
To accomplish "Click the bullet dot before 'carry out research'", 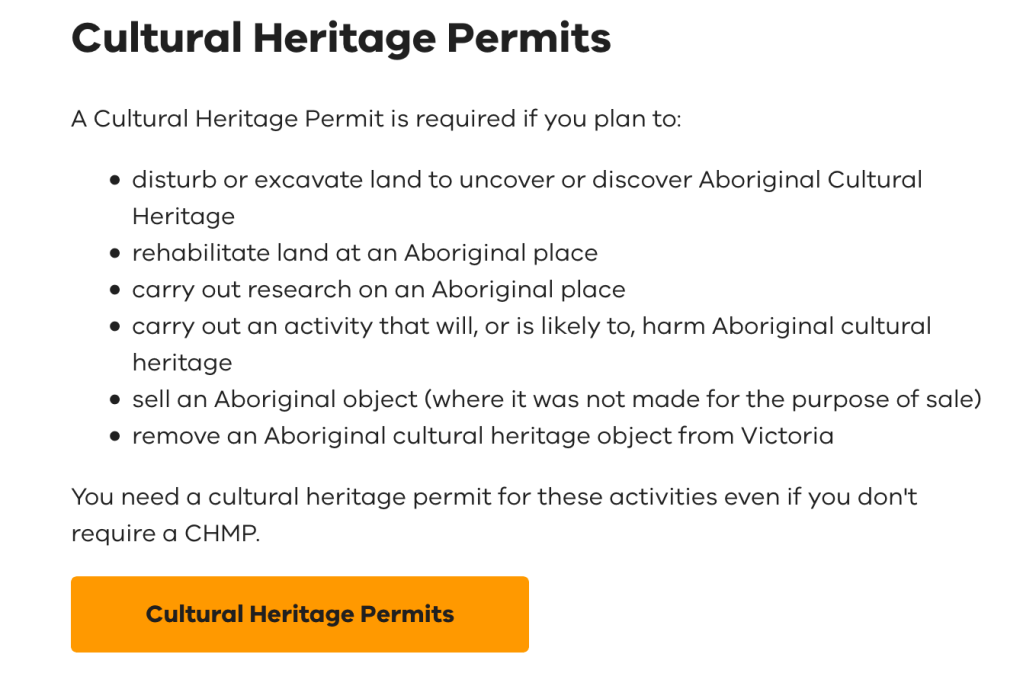I will [114, 291].
